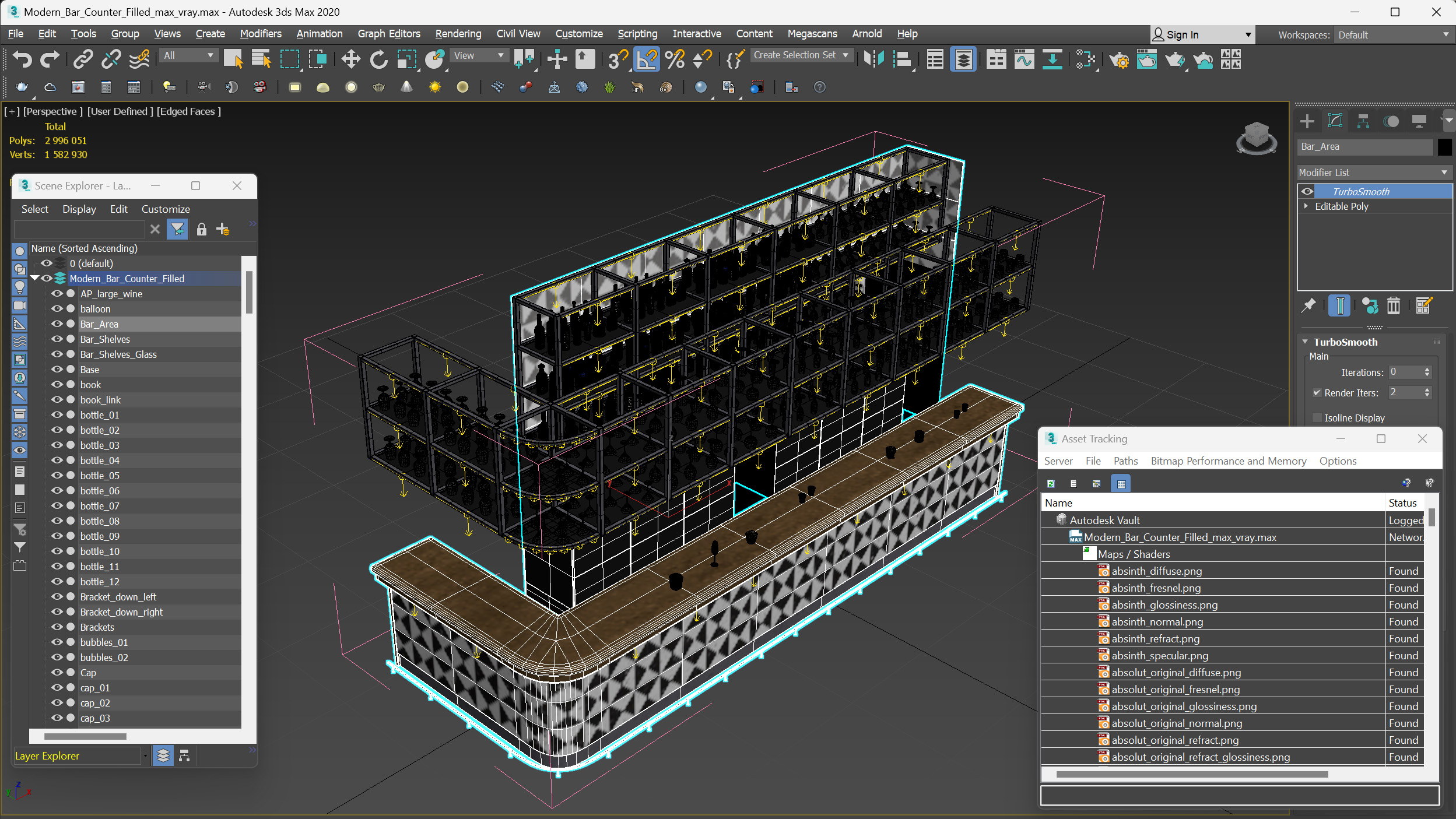The height and width of the screenshot is (819, 1456).
Task: Hide the Bar_Shelves_Glass object via eye
Action: [x=57, y=354]
